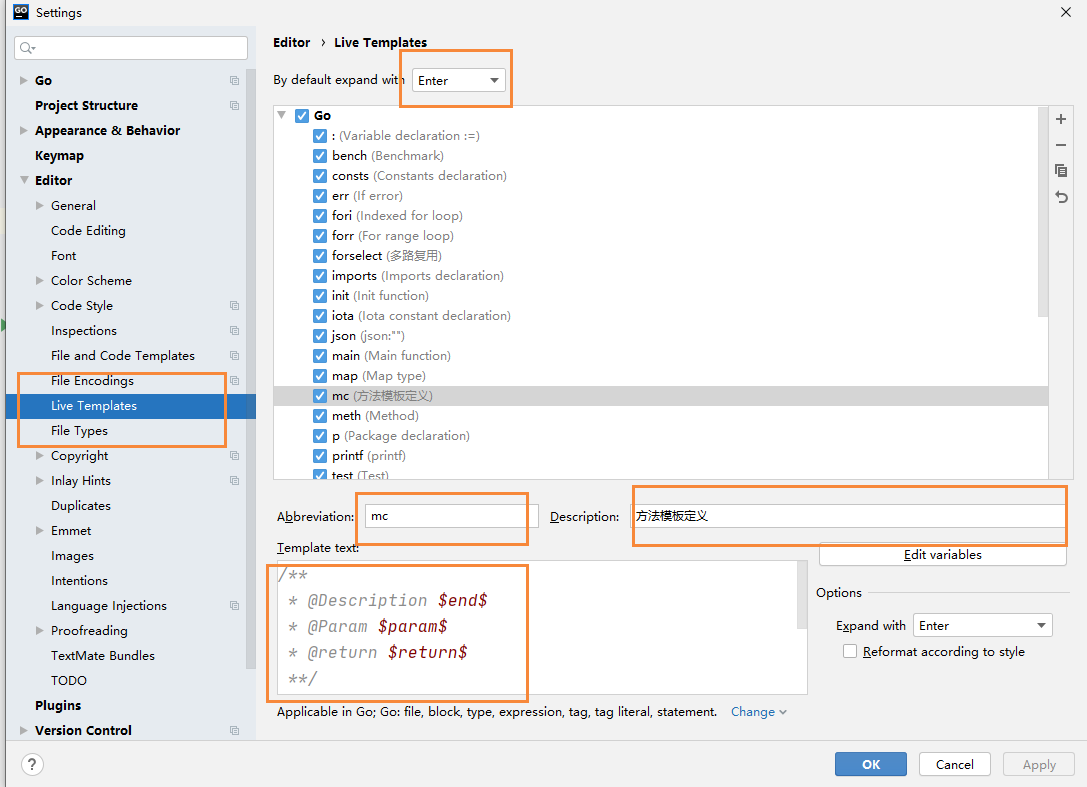Open the Keymap settings page
The height and width of the screenshot is (787, 1087).
(x=59, y=156)
